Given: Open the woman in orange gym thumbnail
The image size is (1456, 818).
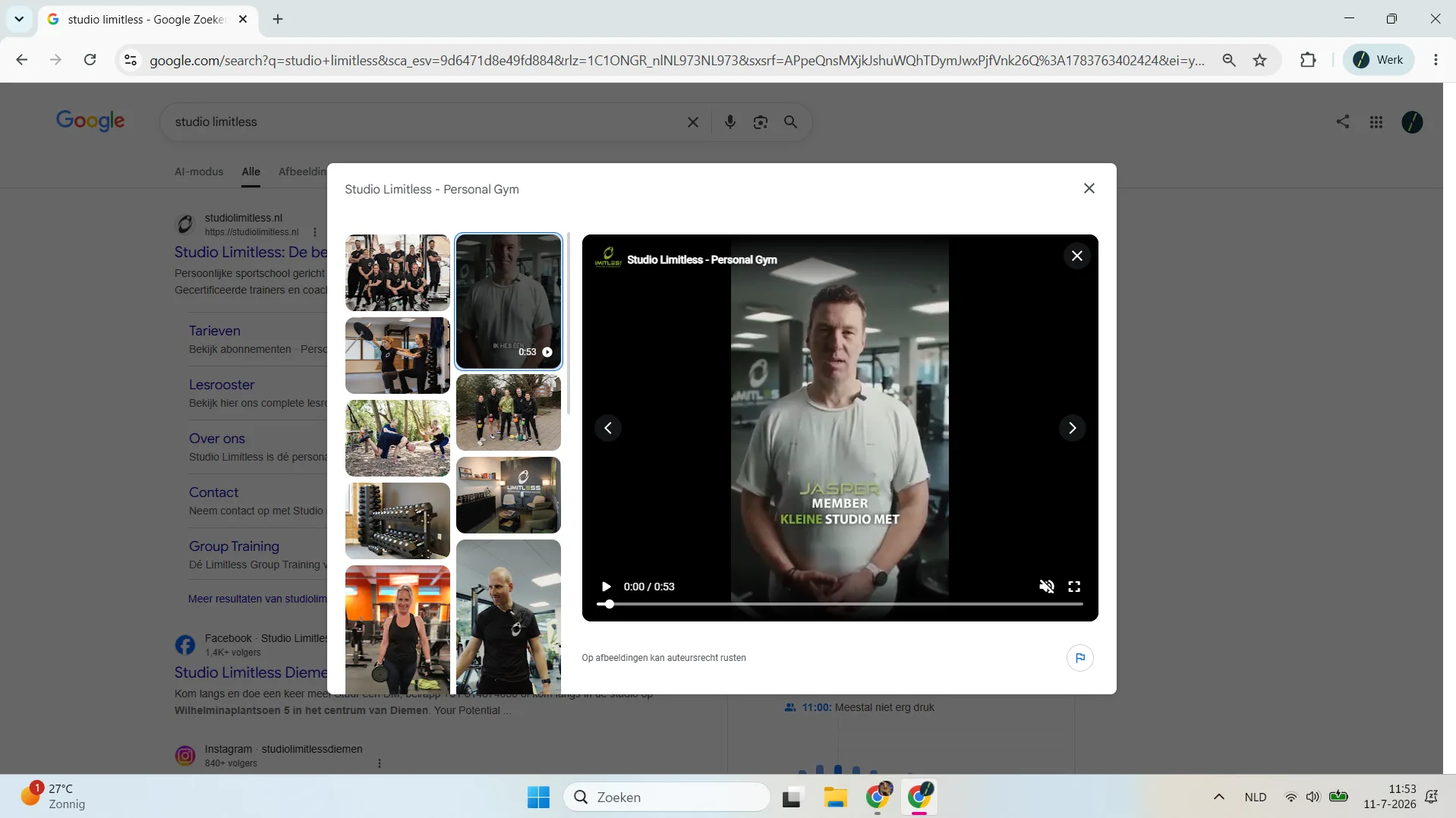Looking at the screenshot, I should [398, 629].
